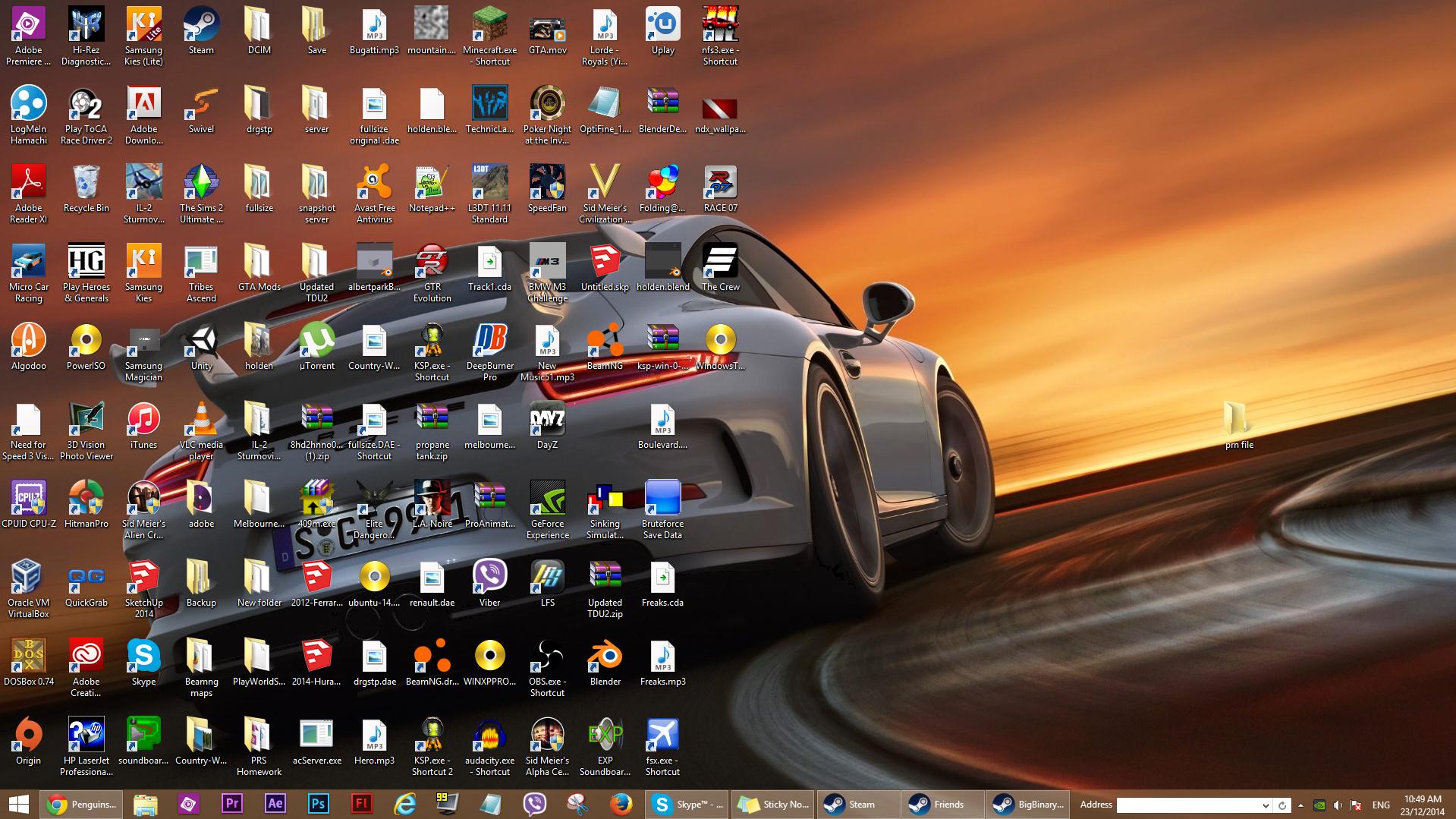Switch to Steam taskbar window
1456x819 pixels.
(x=858, y=804)
